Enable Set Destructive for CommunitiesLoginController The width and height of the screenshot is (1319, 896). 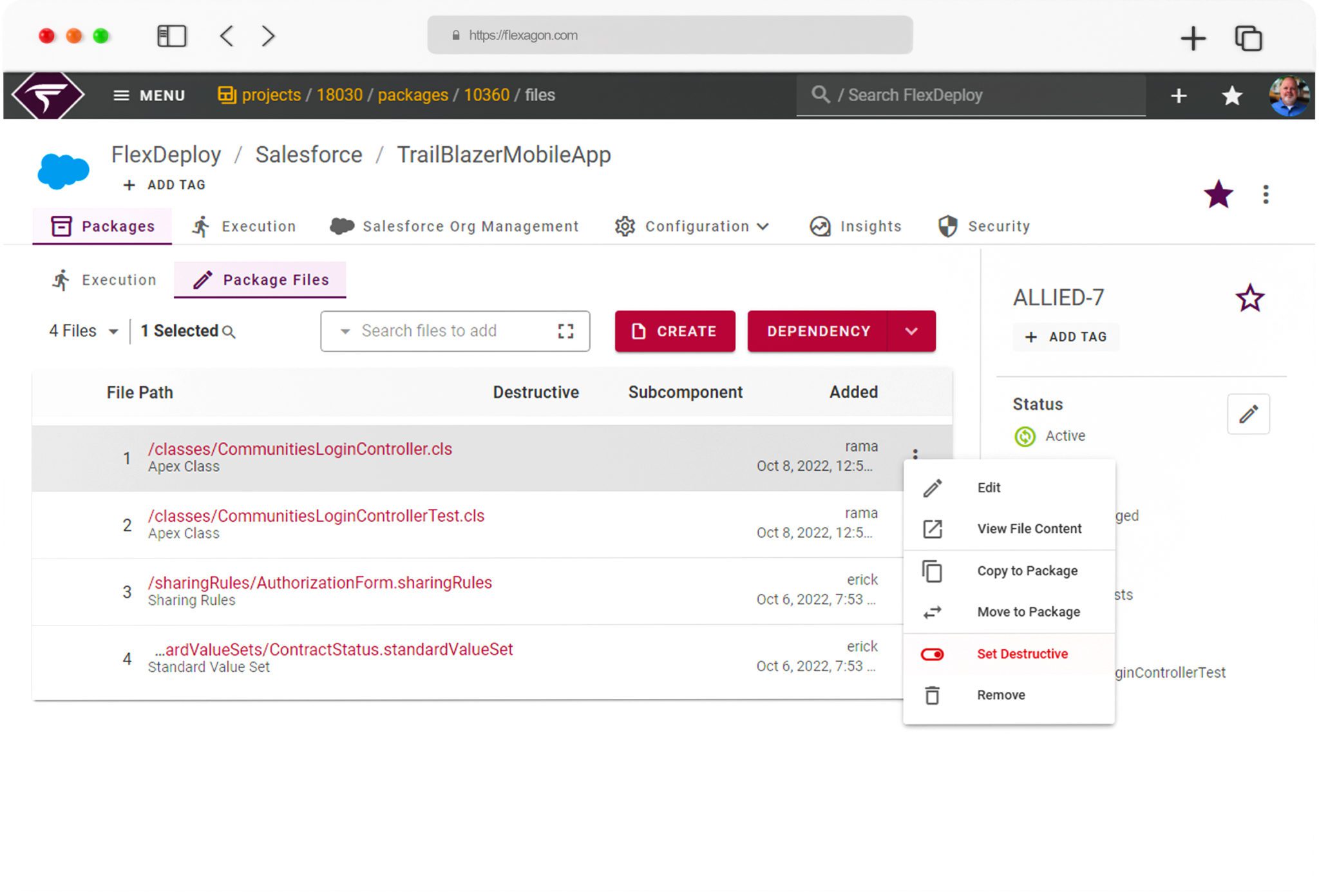click(1022, 653)
